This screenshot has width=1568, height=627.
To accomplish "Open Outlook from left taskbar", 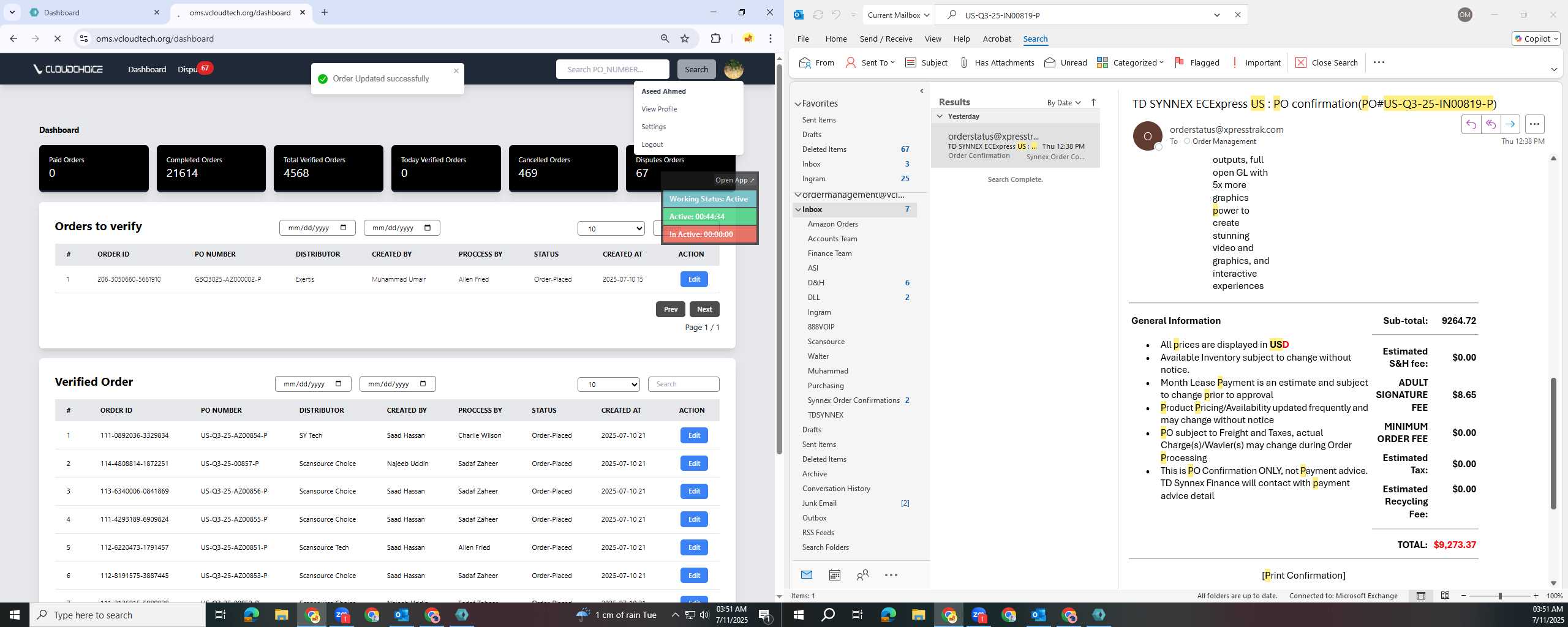I will (402, 615).
